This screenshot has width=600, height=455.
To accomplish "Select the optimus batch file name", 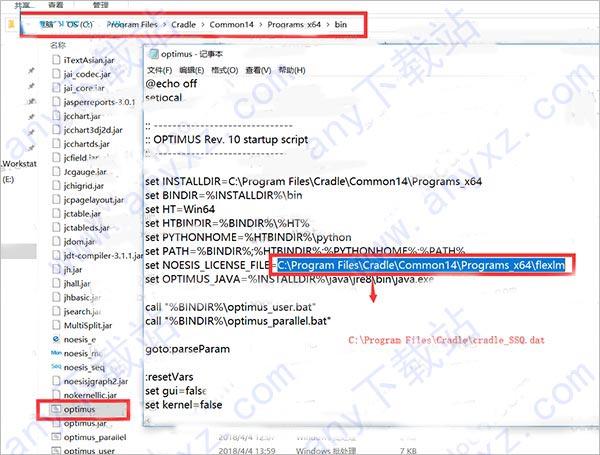I will click(x=79, y=409).
